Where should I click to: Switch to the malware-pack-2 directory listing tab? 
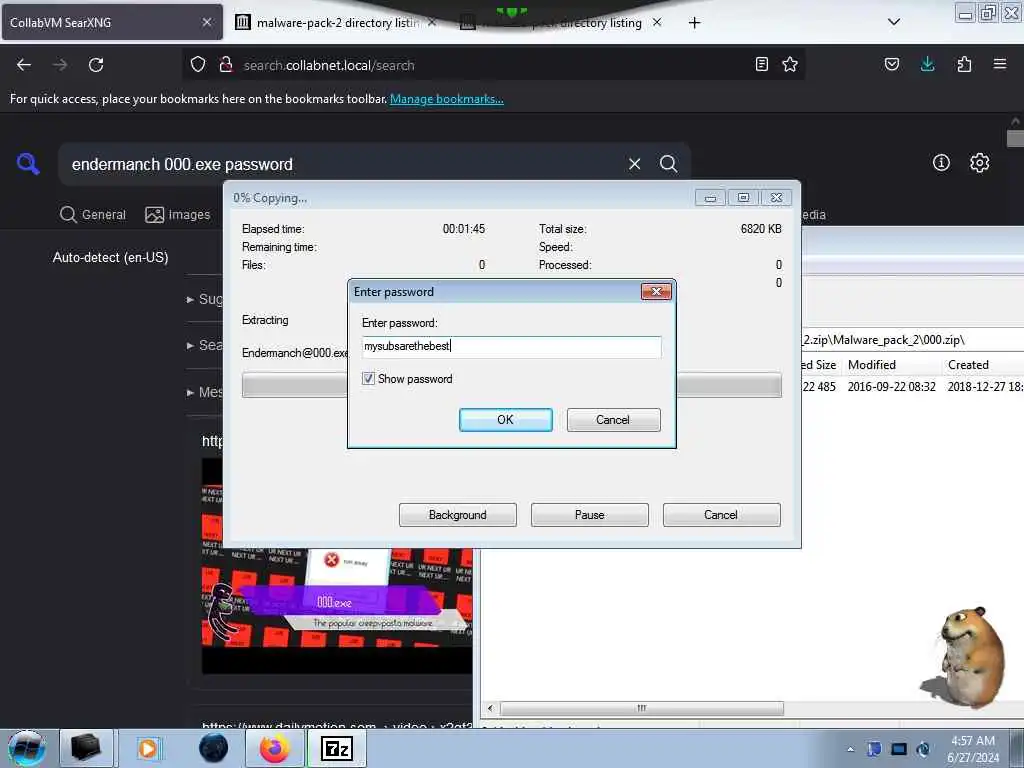pos(336,23)
